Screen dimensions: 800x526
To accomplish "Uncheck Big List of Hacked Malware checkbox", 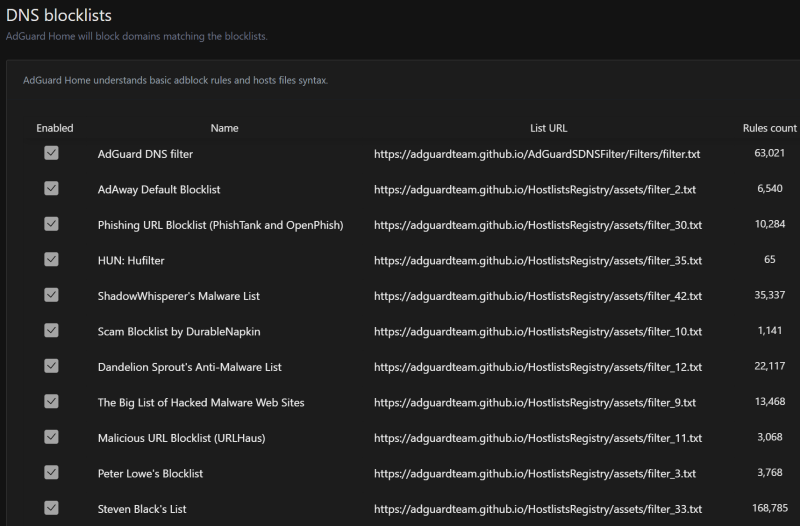I will pyautogui.click(x=51, y=402).
